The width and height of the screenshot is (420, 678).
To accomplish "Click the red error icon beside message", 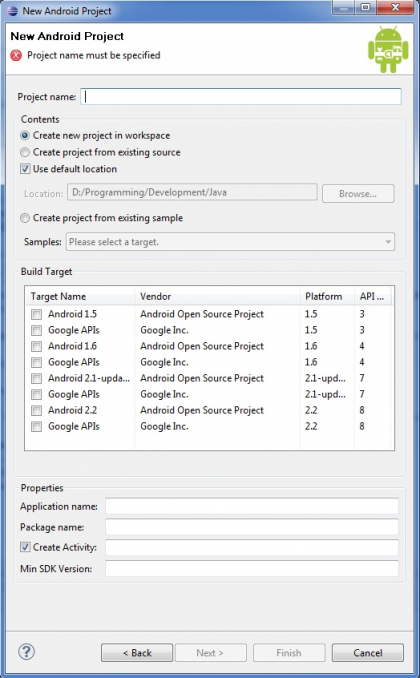I will [x=16, y=55].
